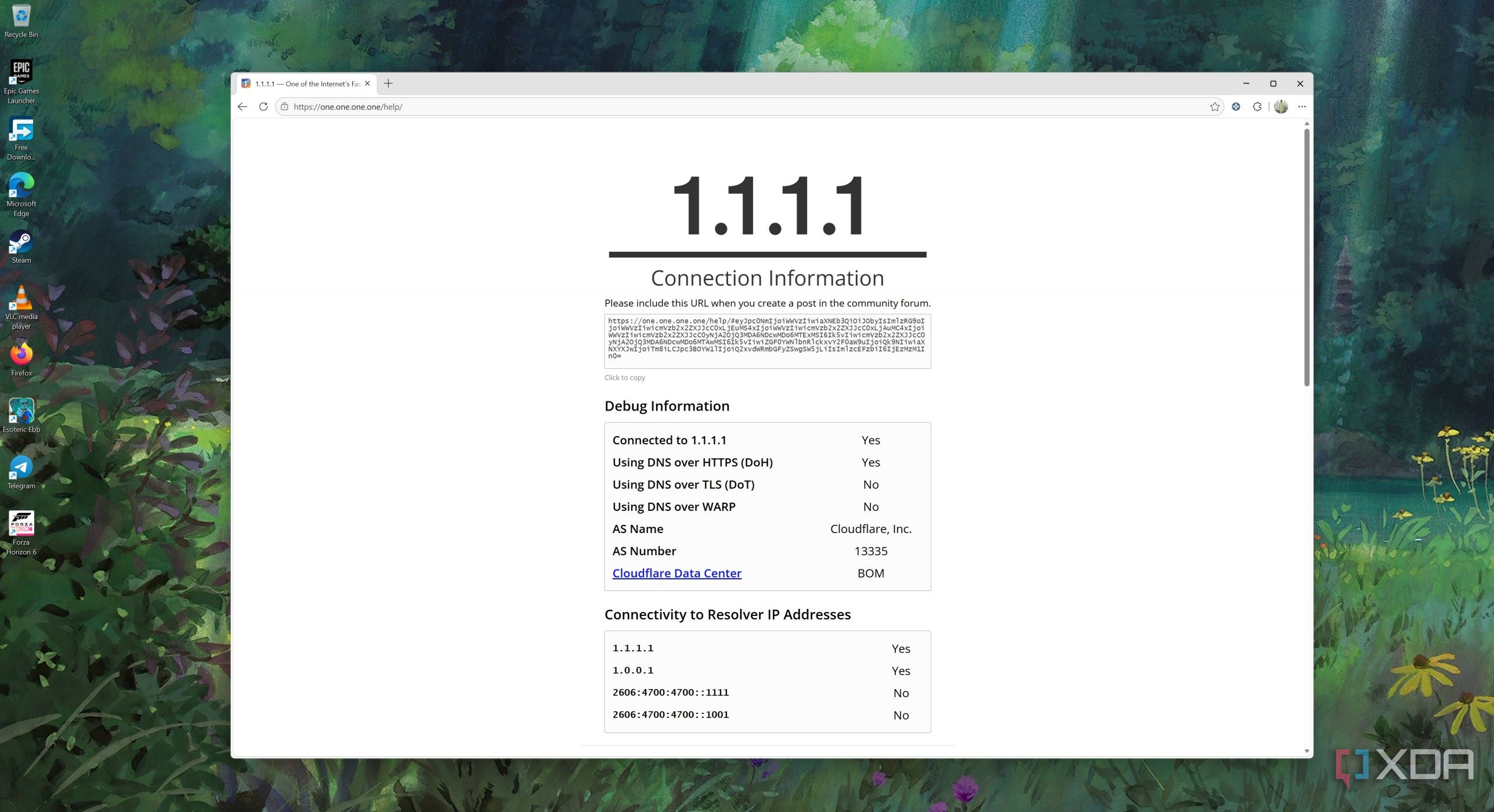Open the blue circular extension icon
1494x812 pixels.
[1236, 107]
